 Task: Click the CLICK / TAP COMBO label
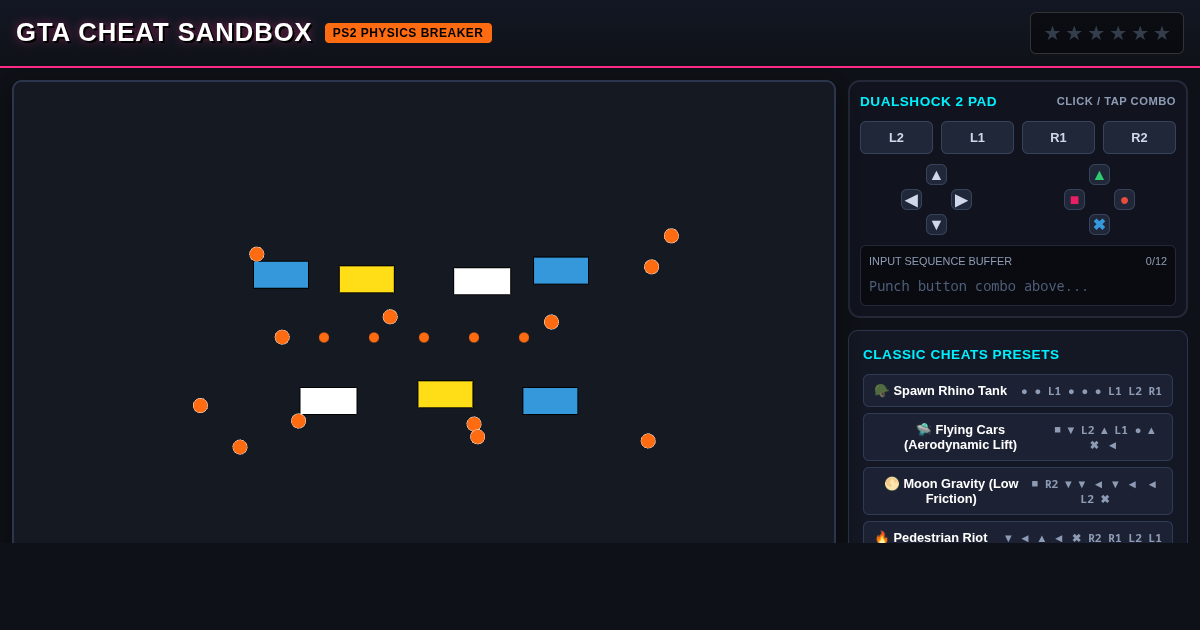coord(1116,101)
